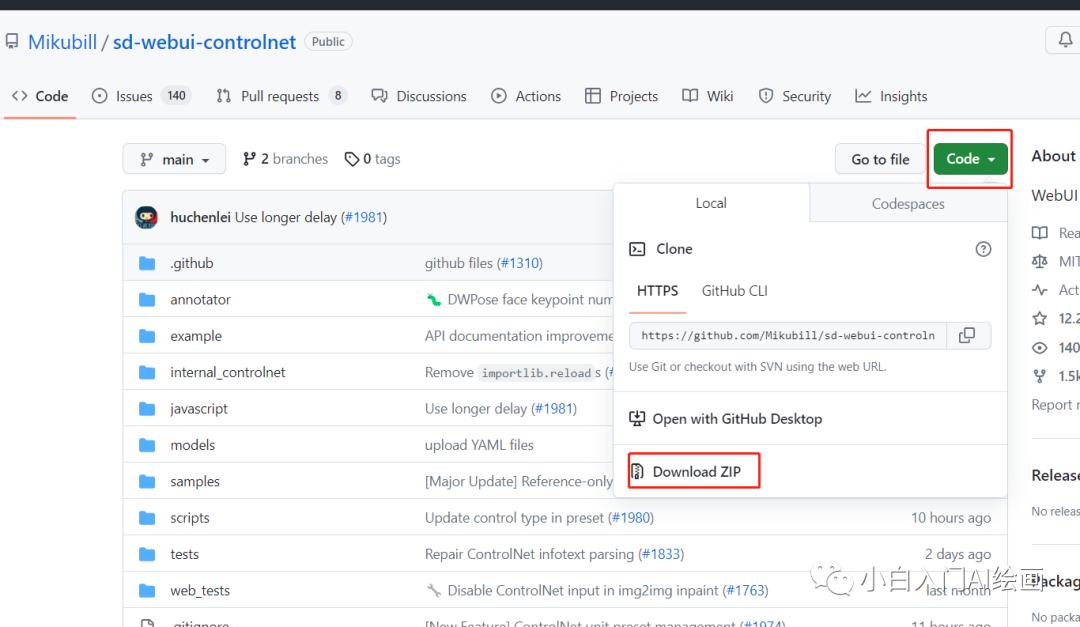Open huchenlei's profile link

tap(200, 217)
